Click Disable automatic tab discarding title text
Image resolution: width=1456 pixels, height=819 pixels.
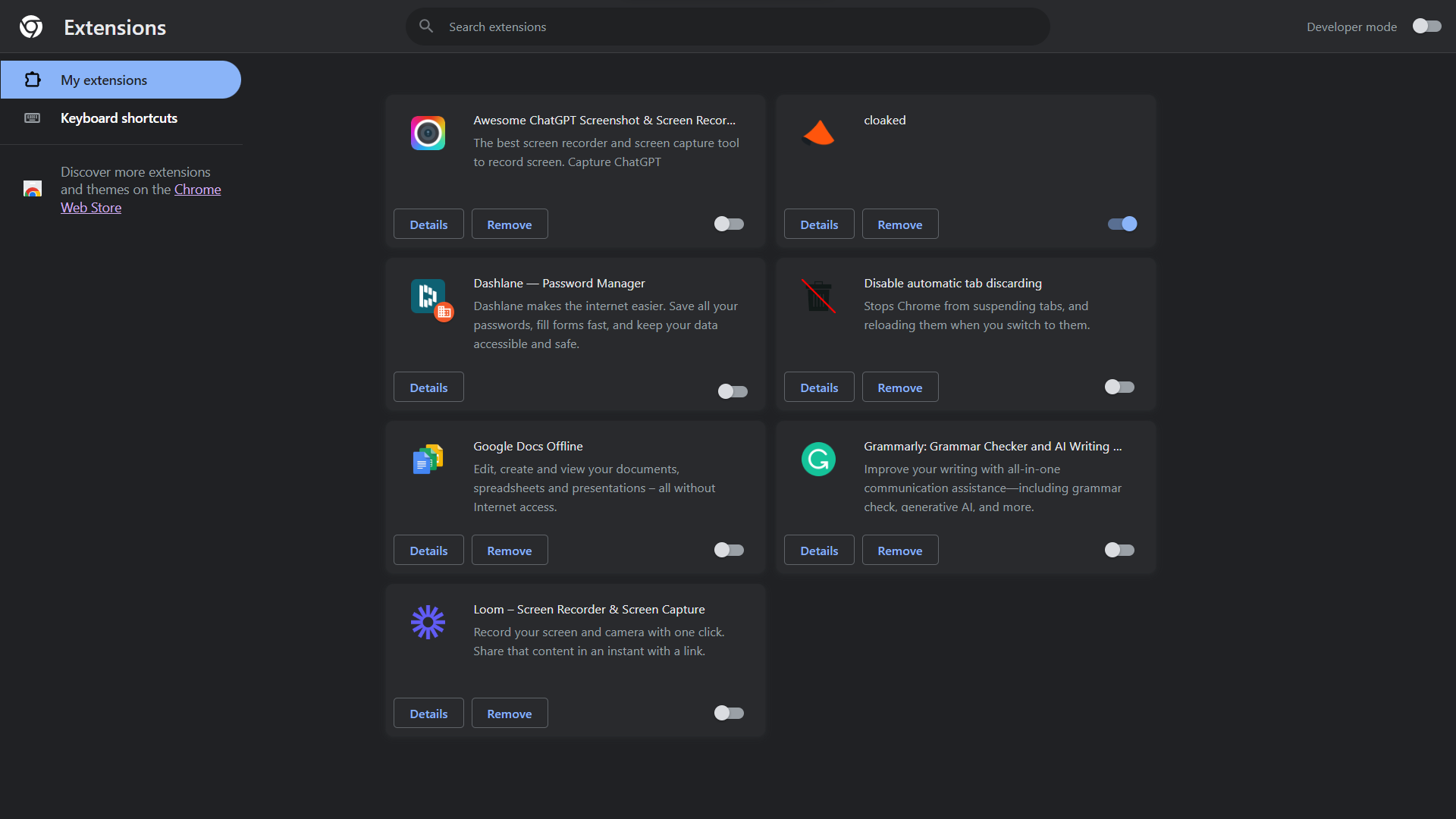(952, 283)
